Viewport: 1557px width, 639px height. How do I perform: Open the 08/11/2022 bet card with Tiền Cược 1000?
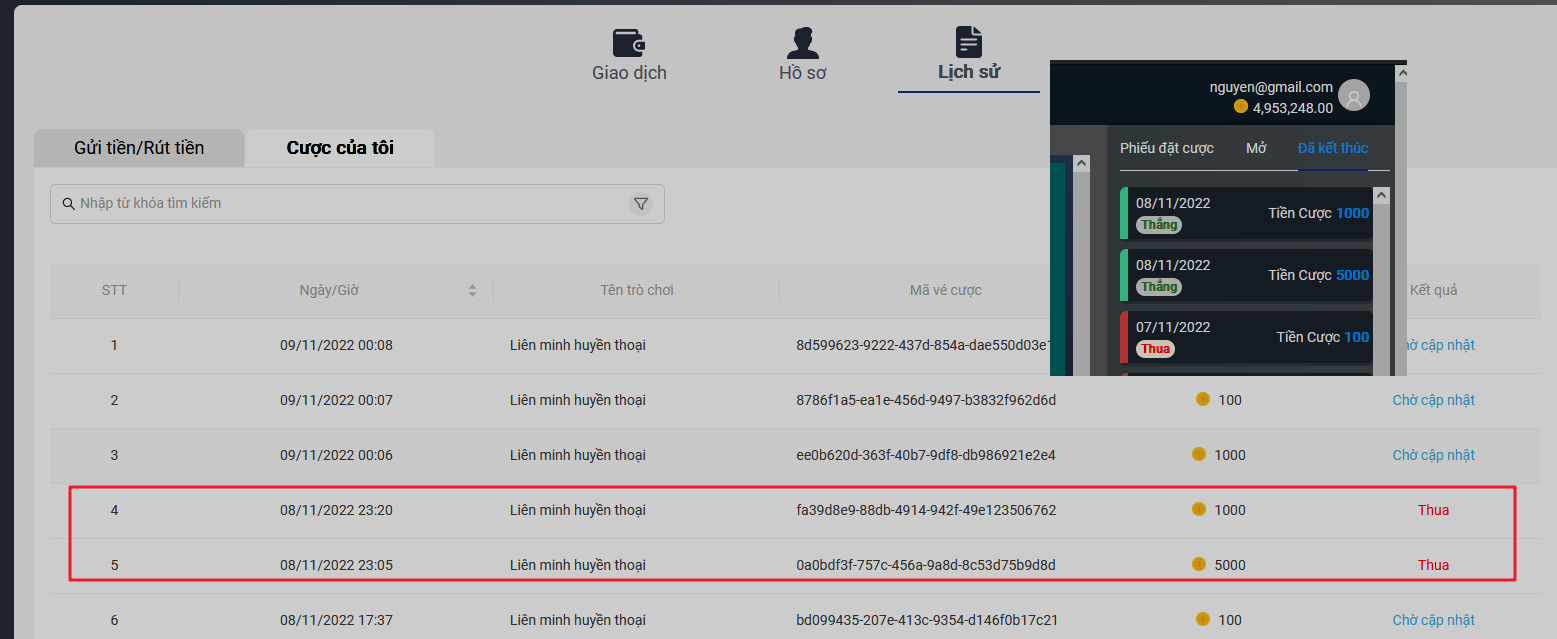click(x=1246, y=213)
